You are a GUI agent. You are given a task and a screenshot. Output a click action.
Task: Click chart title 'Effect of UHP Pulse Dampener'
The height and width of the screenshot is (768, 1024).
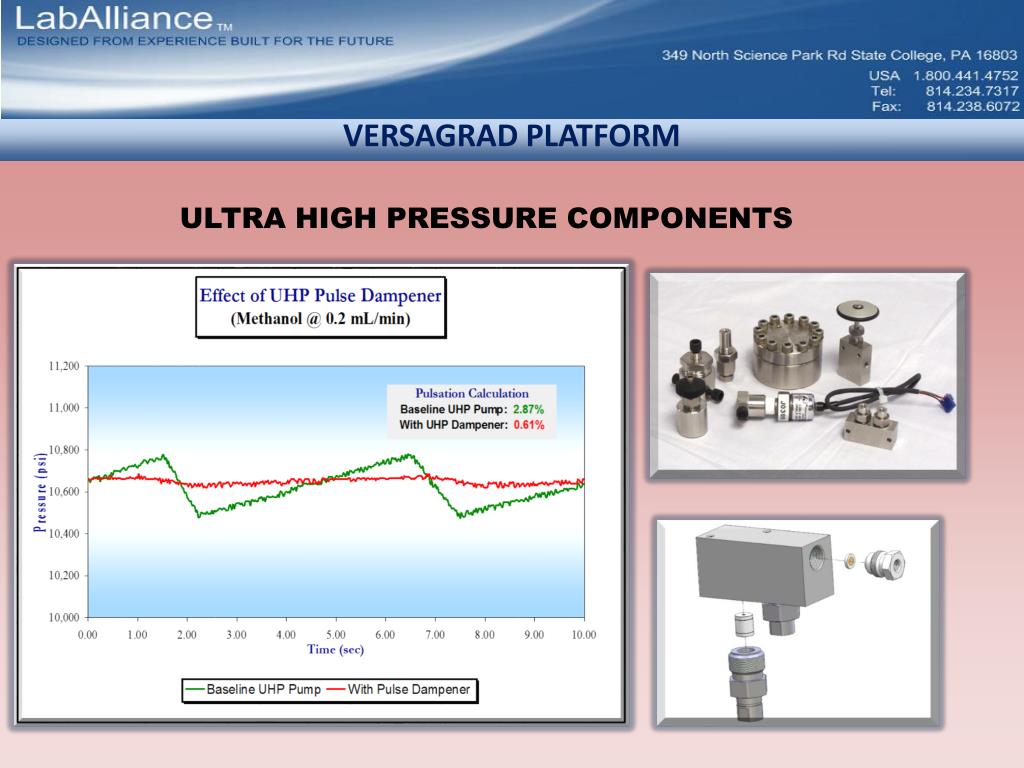[321, 295]
